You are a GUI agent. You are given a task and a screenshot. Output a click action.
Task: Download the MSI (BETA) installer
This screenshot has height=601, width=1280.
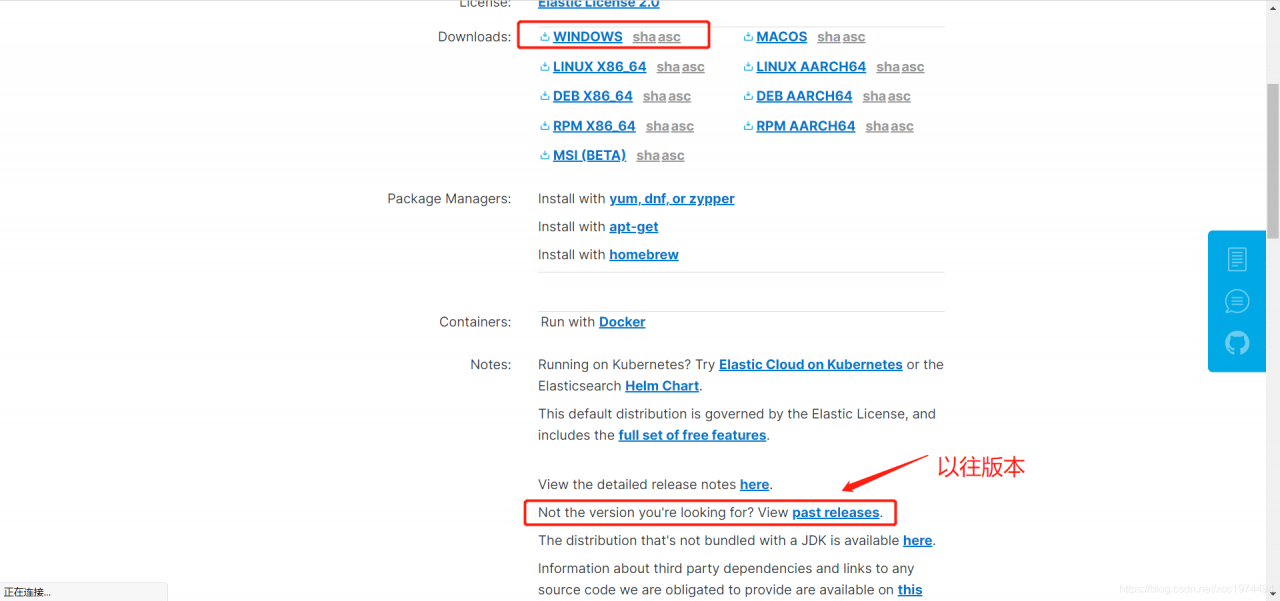(589, 155)
